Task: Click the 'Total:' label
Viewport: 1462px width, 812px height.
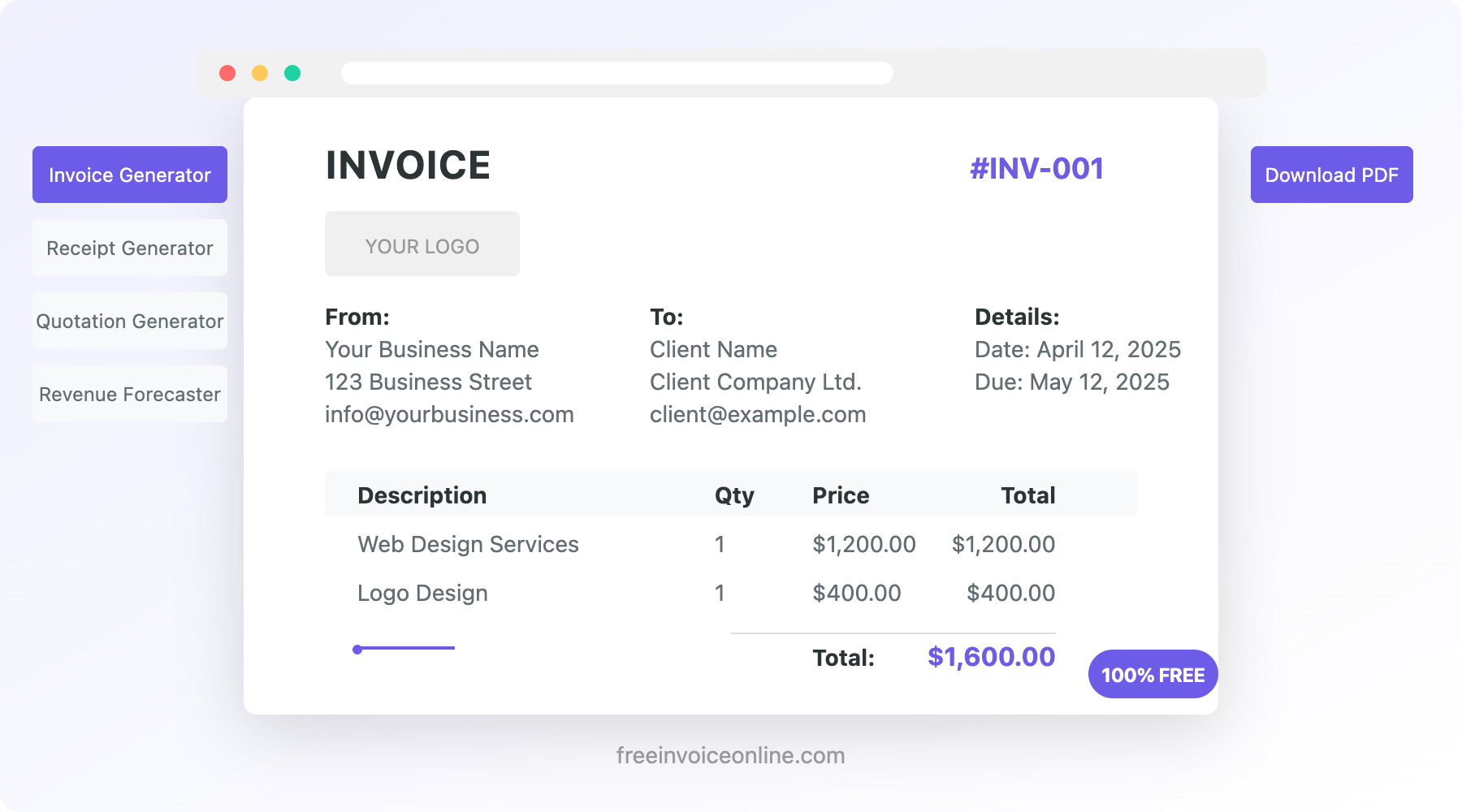Action: click(844, 658)
